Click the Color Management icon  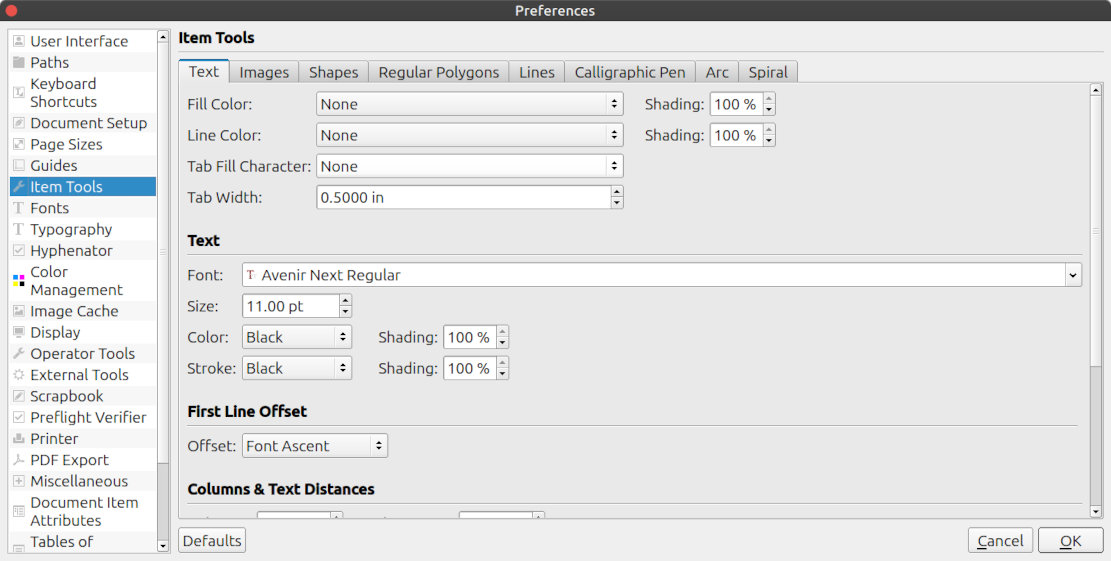coord(19,281)
